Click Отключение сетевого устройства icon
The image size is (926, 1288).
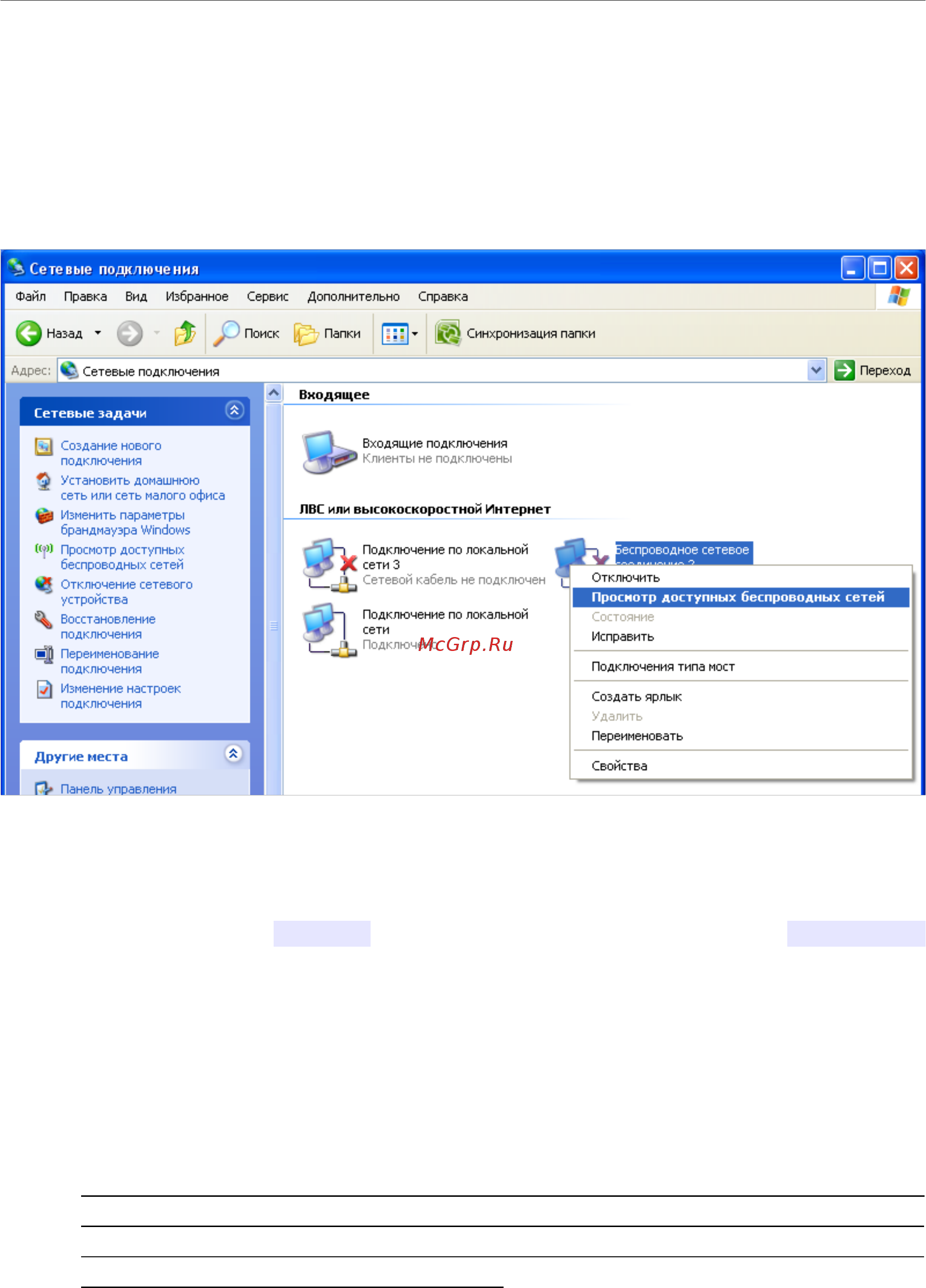pyautogui.click(x=44, y=585)
